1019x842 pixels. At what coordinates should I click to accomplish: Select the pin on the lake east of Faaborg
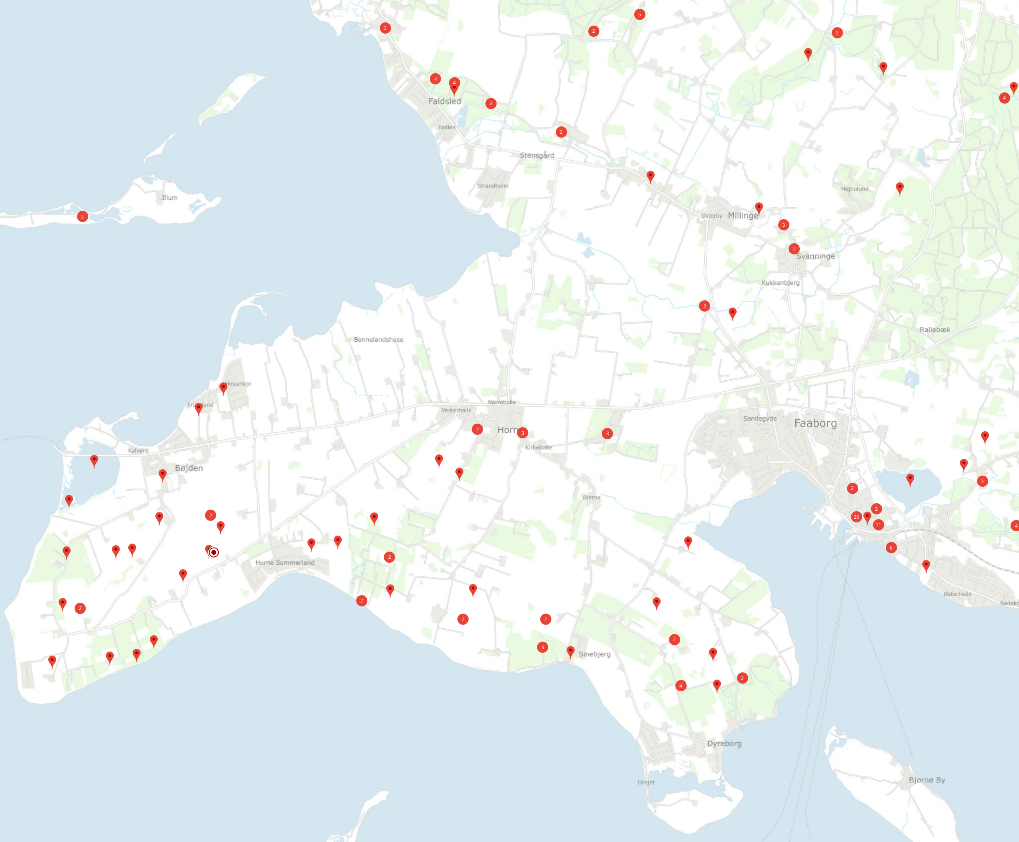(910, 479)
